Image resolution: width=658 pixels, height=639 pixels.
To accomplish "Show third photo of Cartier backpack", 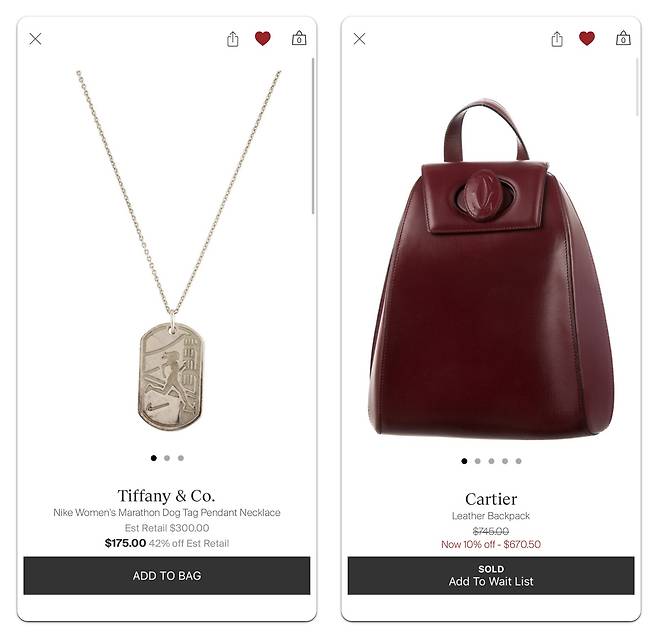I will (491, 461).
